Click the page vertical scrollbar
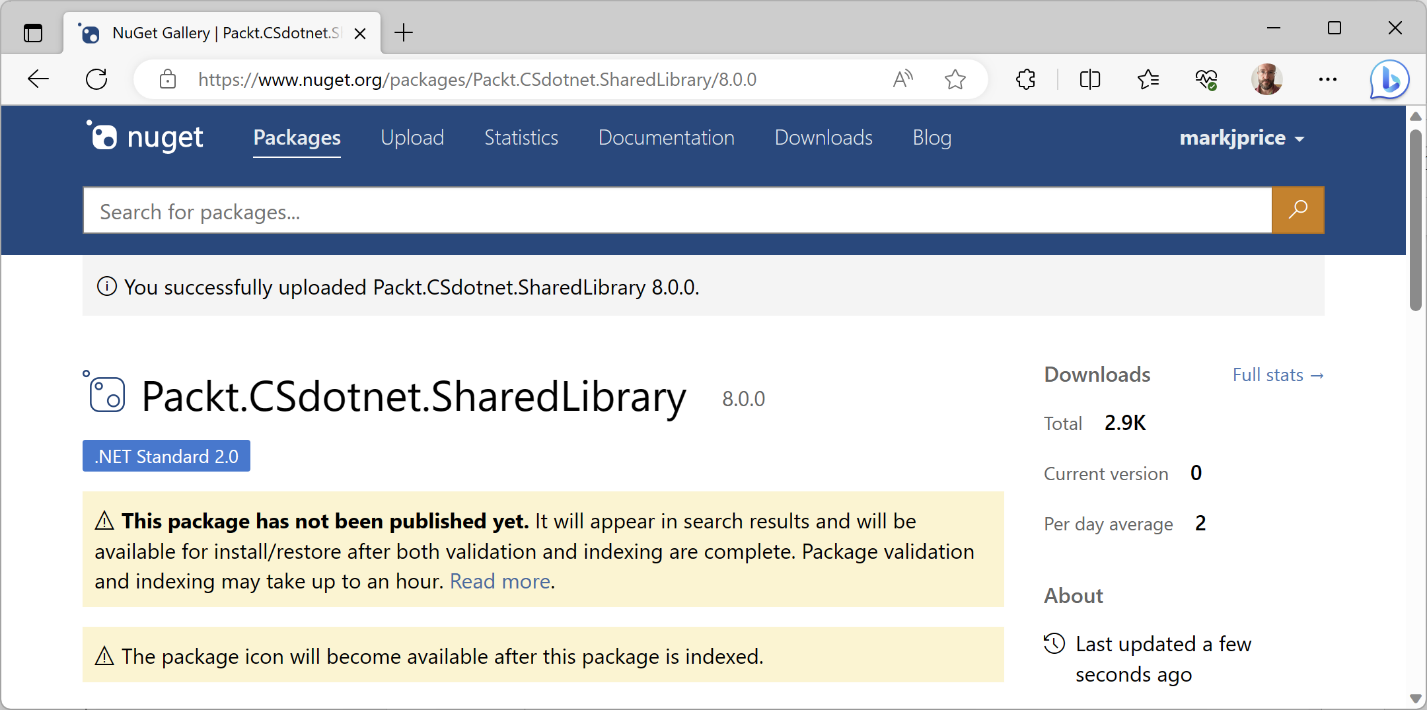This screenshot has height=710, width=1427. [1416, 220]
